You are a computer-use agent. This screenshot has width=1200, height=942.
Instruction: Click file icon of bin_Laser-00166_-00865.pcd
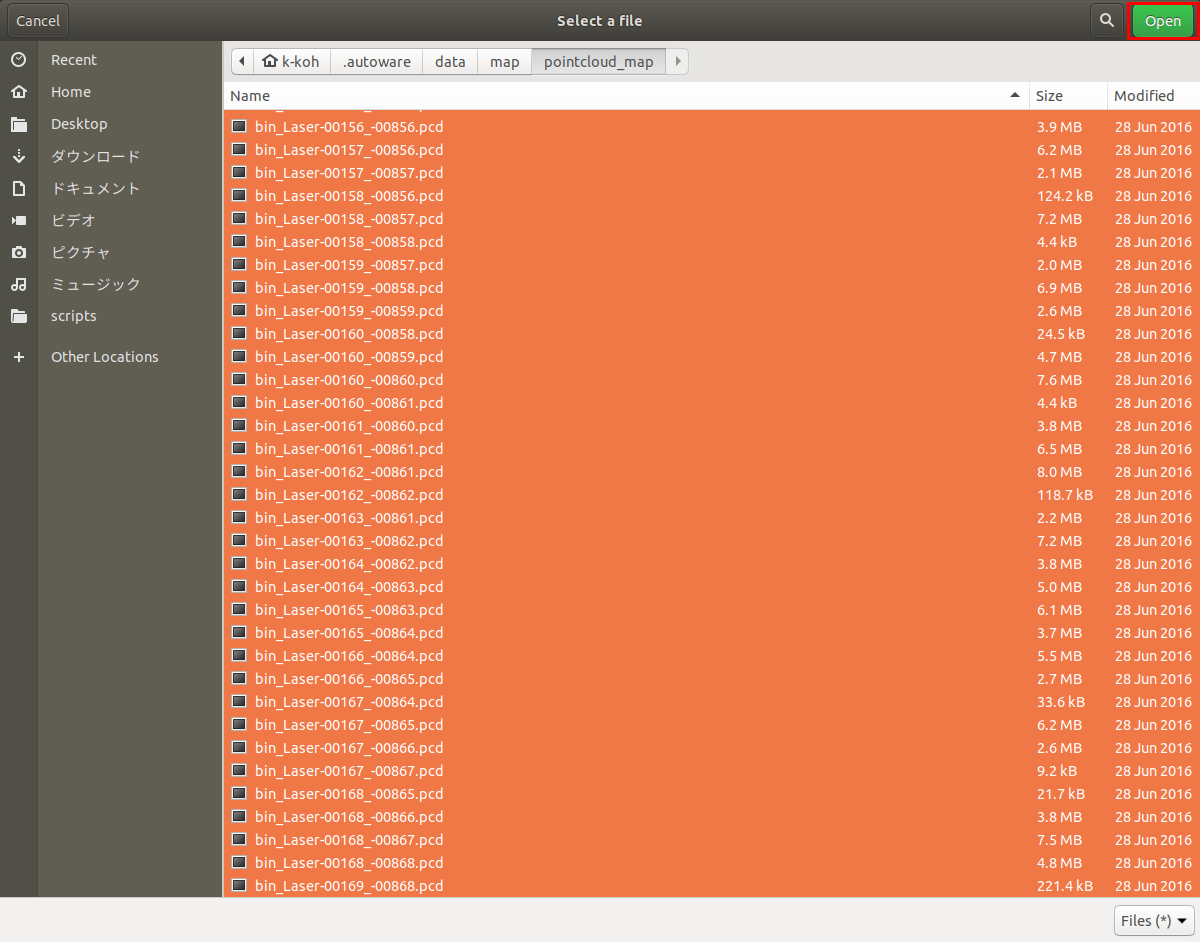(x=239, y=679)
